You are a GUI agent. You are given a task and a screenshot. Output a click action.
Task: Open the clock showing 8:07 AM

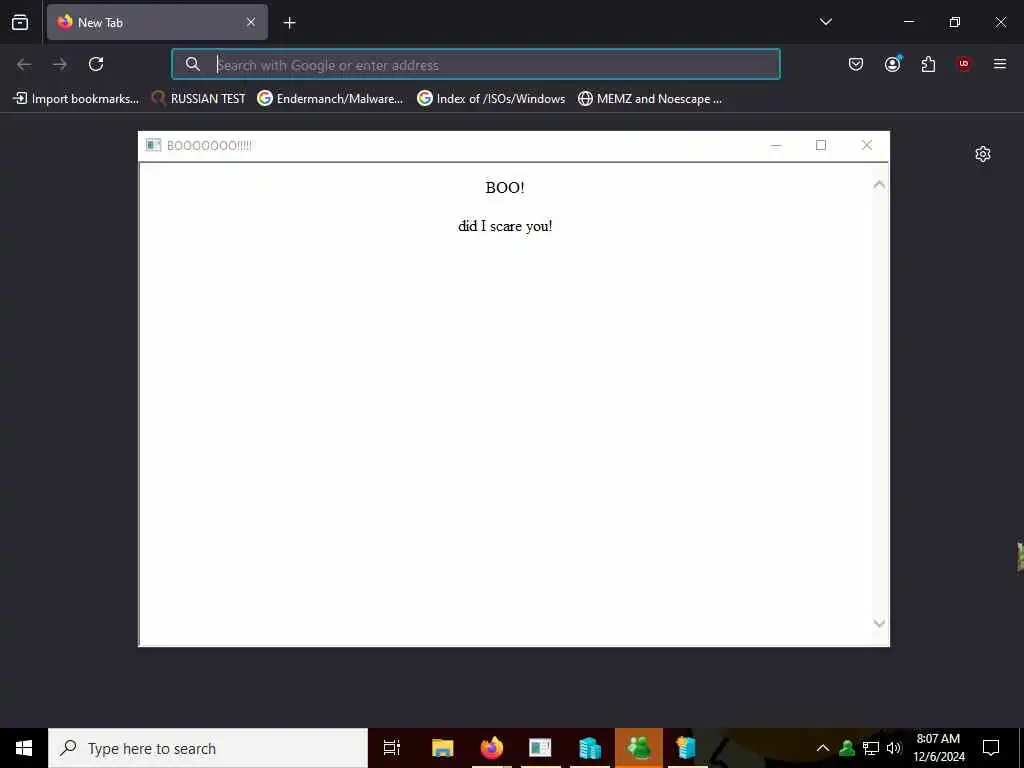[x=938, y=748]
